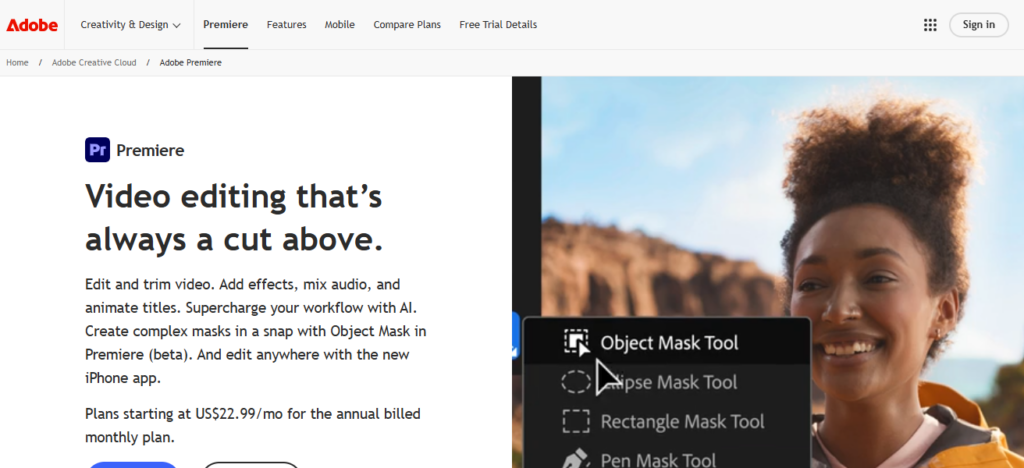Click the Sign in button

[x=978, y=25]
